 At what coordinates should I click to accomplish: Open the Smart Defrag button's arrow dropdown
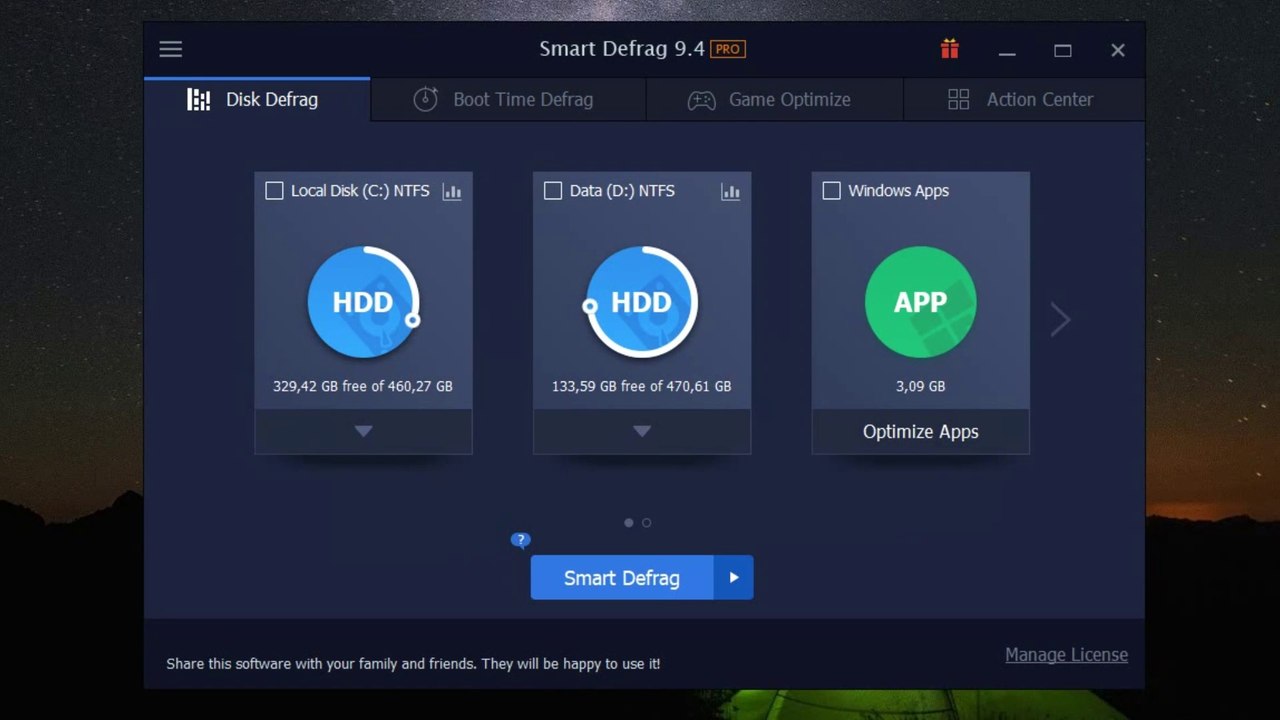(x=733, y=578)
